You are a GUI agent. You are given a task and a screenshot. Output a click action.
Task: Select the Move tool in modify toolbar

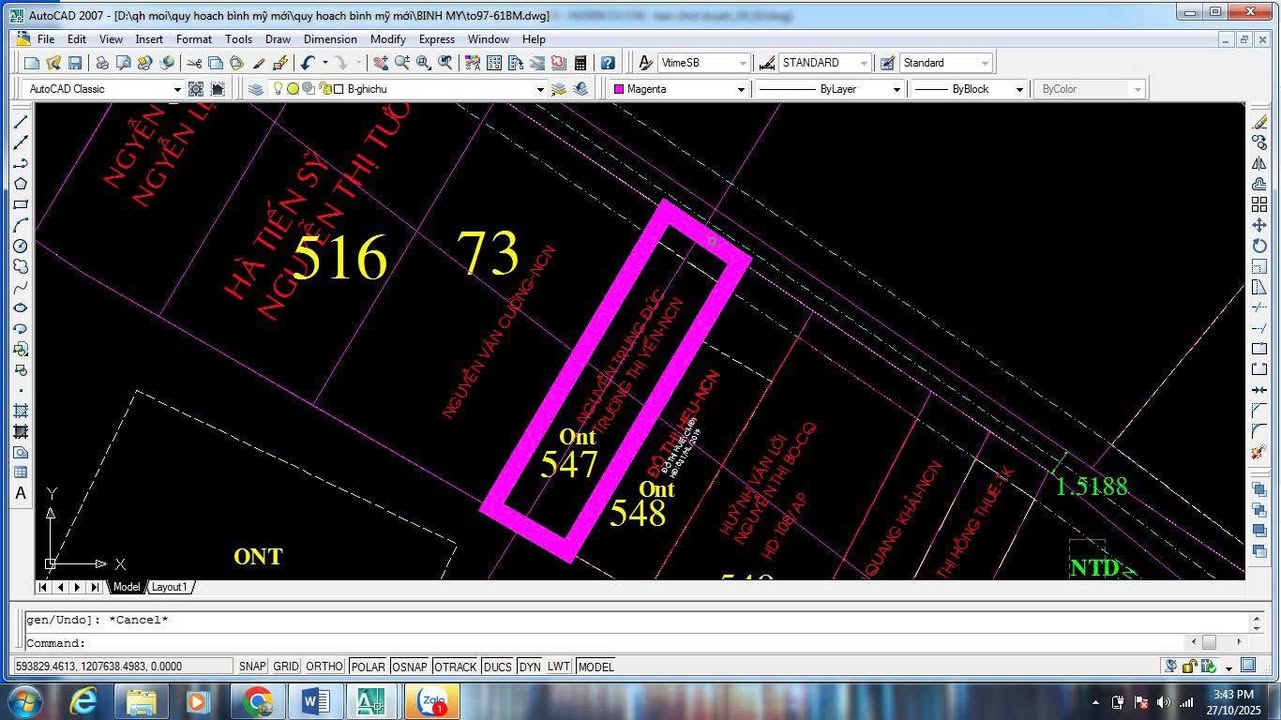click(x=1259, y=225)
